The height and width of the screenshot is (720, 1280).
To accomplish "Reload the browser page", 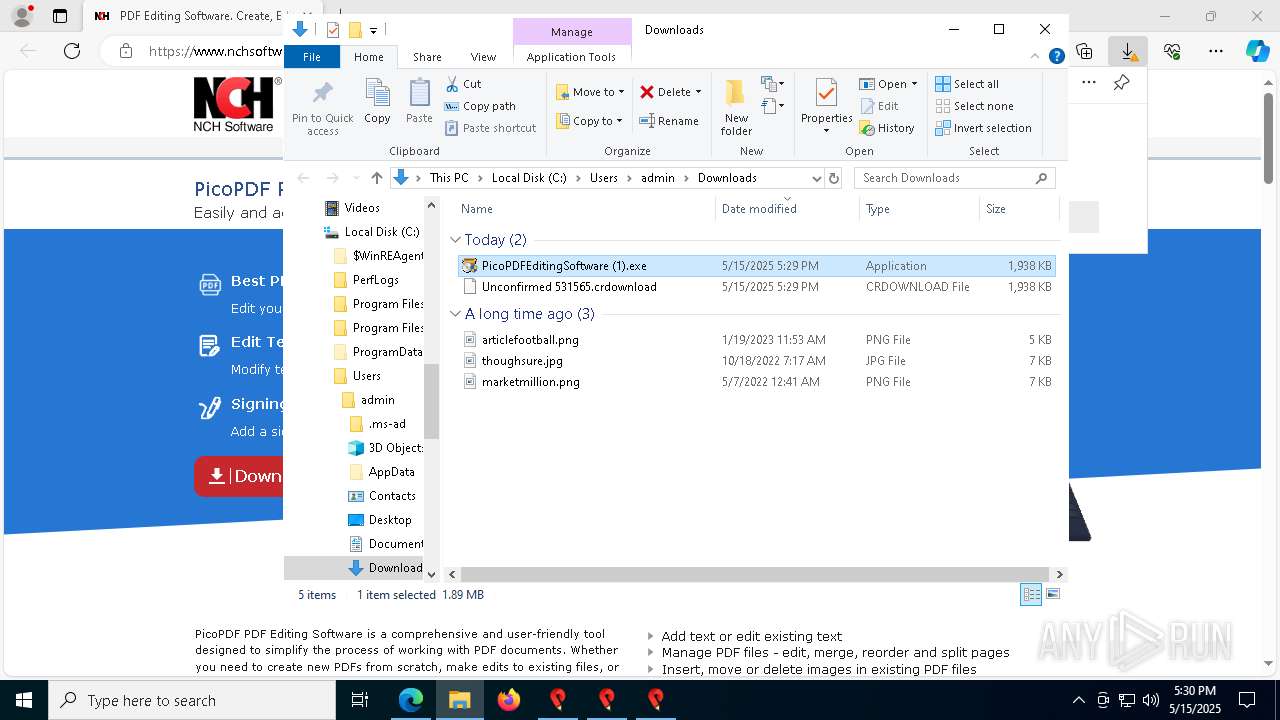I will 72,51.
